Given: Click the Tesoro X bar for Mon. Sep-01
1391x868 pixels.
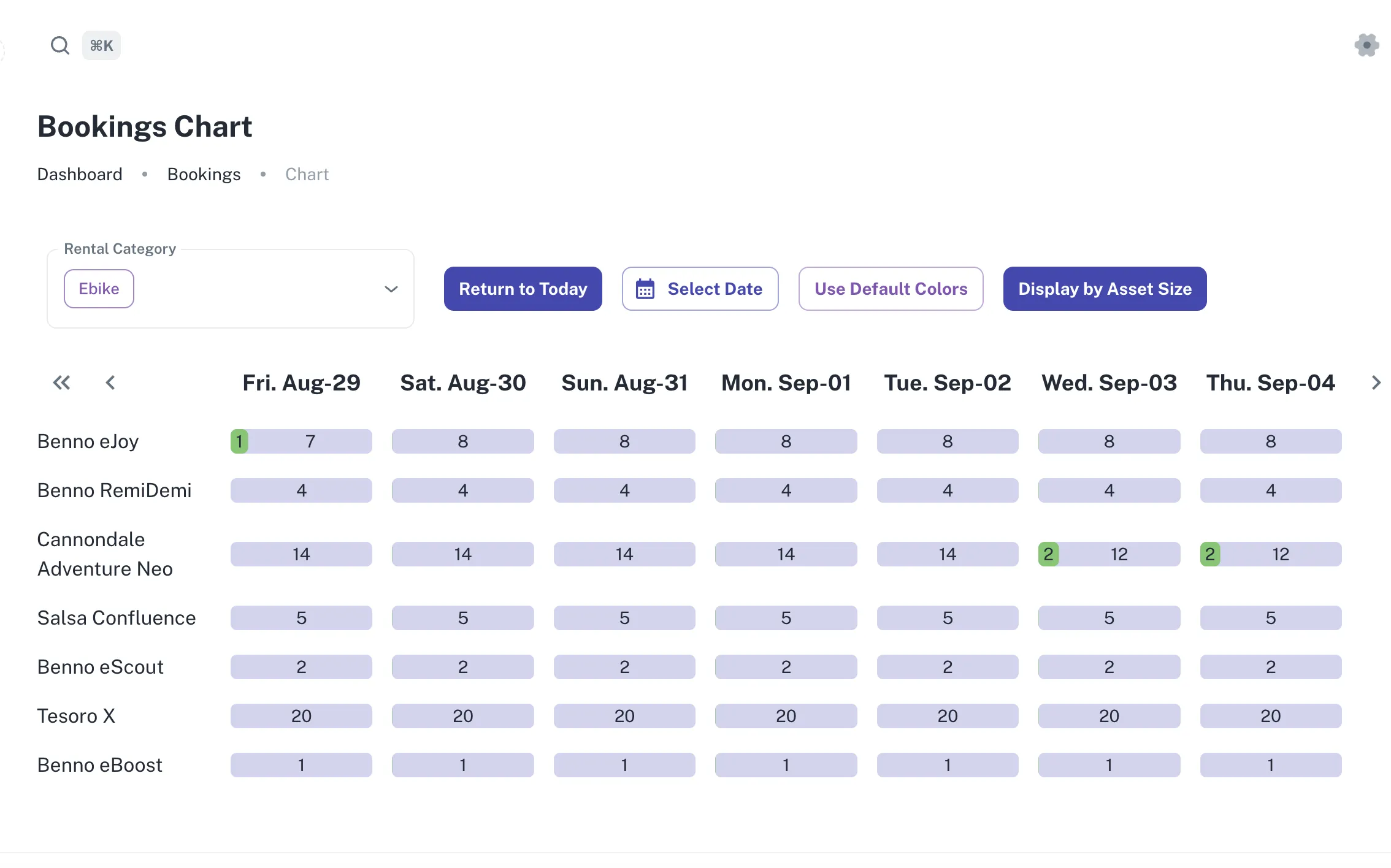Looking at the screenshot, I should pos(786,715).
